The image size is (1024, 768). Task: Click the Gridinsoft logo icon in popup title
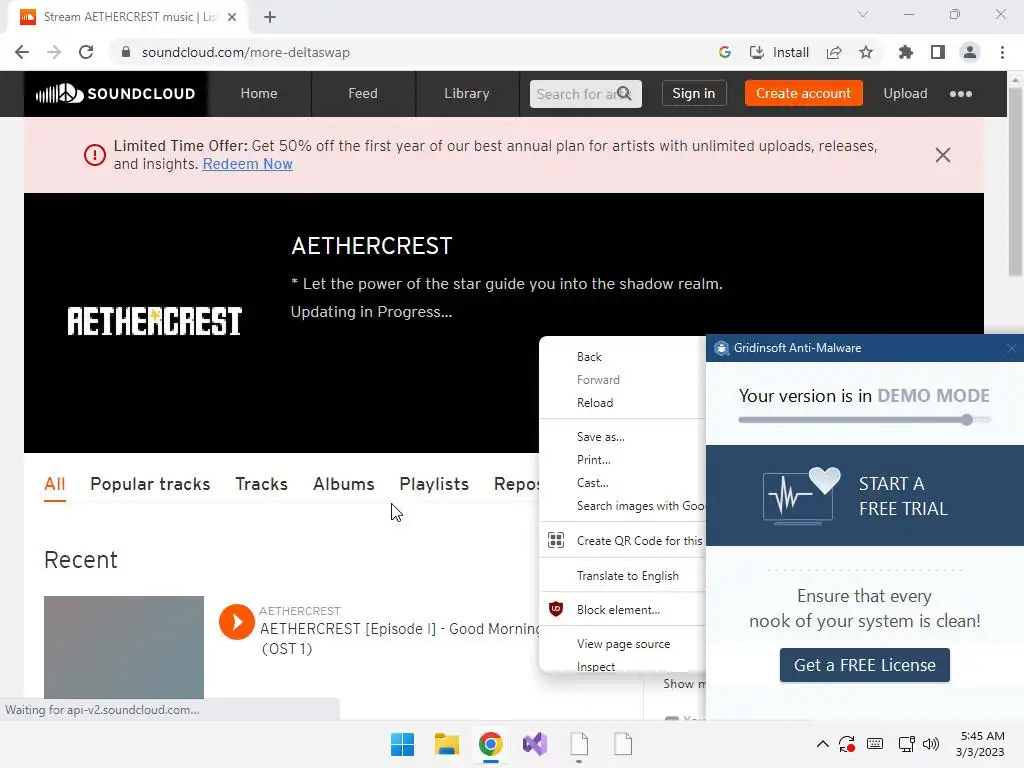721,348
